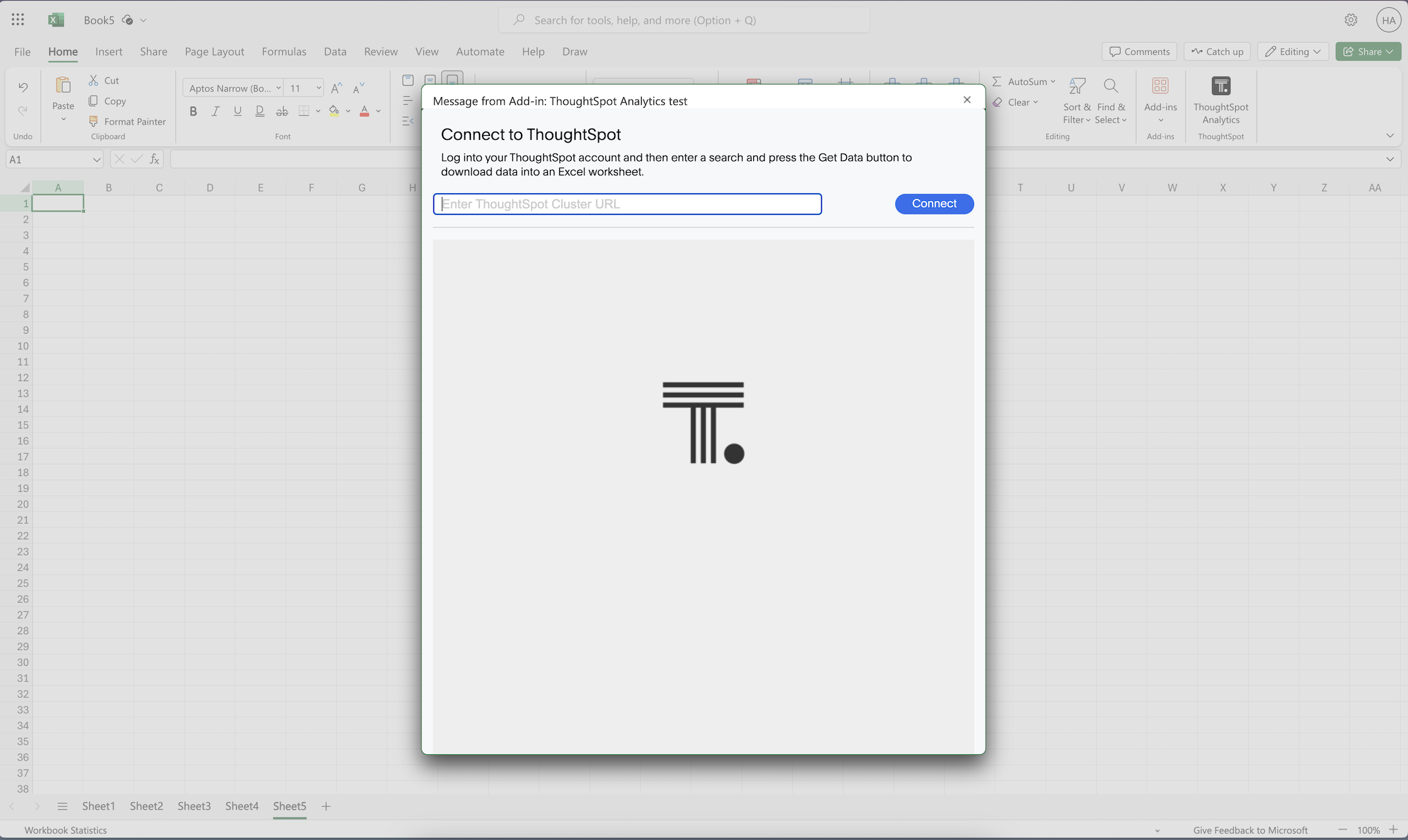Image resolution: width=1408 pixels, height=840 pixels.
Task: Click the AutoSum icon
Action: coord(998,80)
